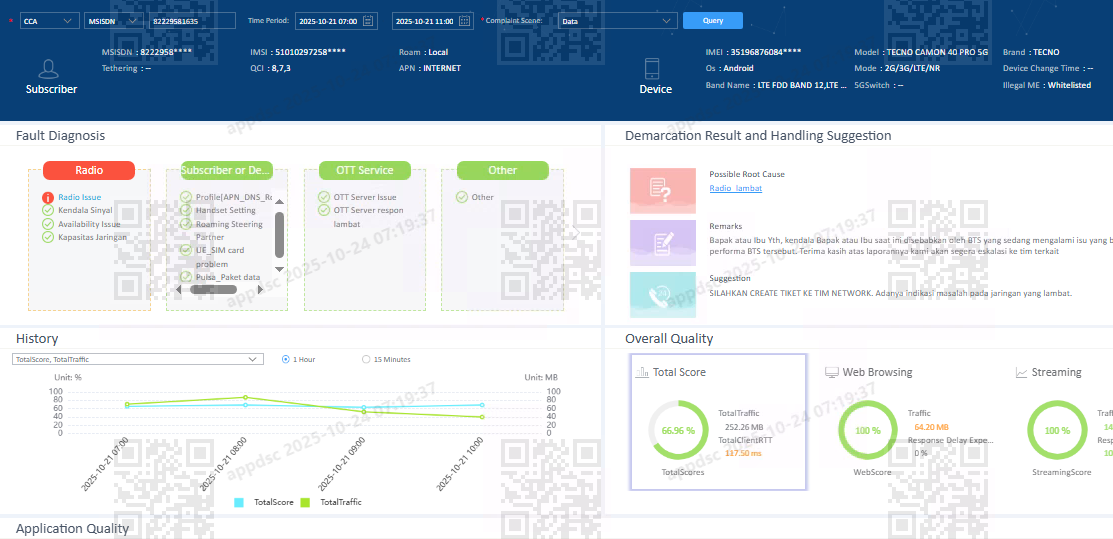This screenshot has height=539, width=1113.
Task: Click the Remarks notepad icon
Action: (x=662, y=243)
